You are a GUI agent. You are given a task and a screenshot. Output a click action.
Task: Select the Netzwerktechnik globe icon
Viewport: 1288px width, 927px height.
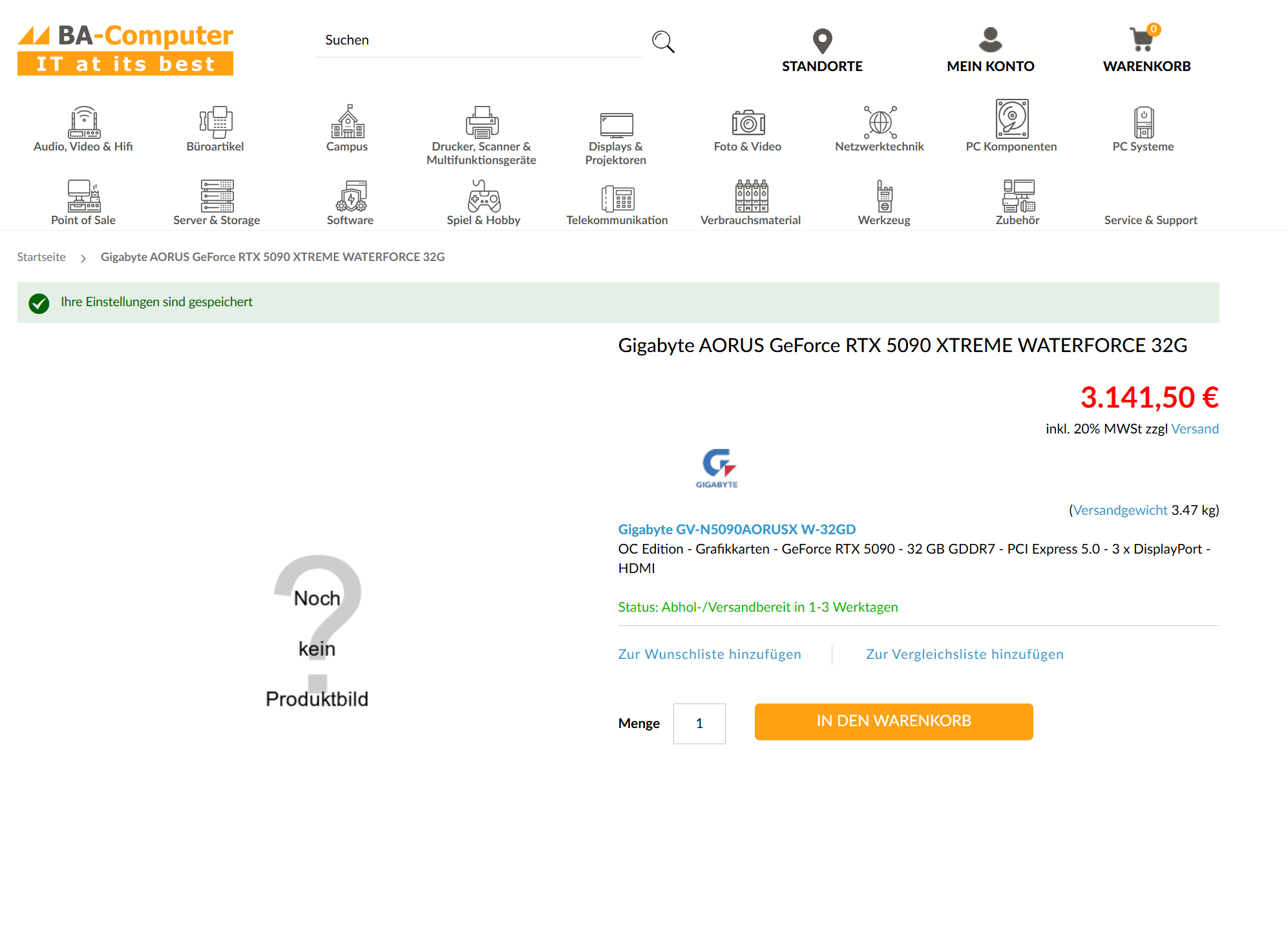pos(880,122)
